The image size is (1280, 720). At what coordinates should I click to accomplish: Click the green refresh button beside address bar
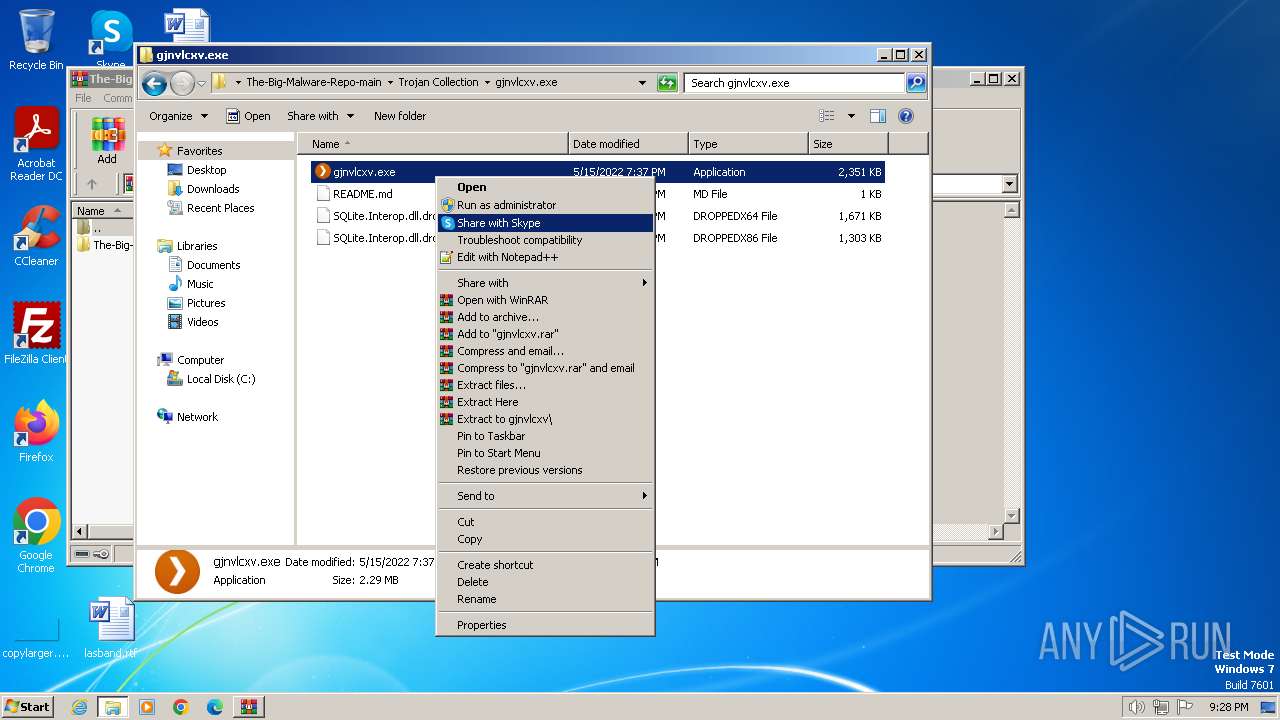(667, 83)
